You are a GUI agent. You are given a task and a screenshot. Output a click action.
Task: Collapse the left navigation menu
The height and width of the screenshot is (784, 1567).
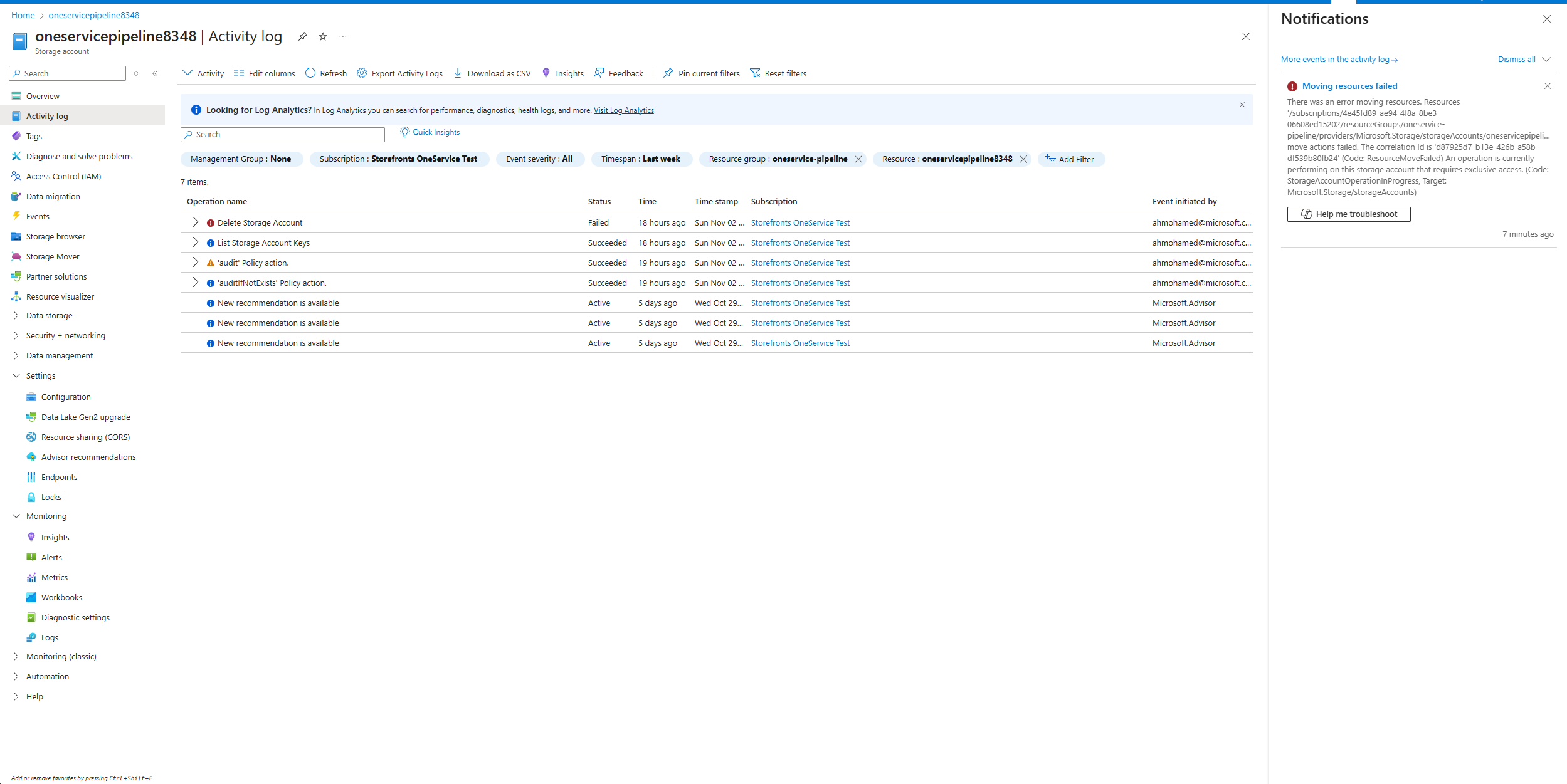[155, 73]
